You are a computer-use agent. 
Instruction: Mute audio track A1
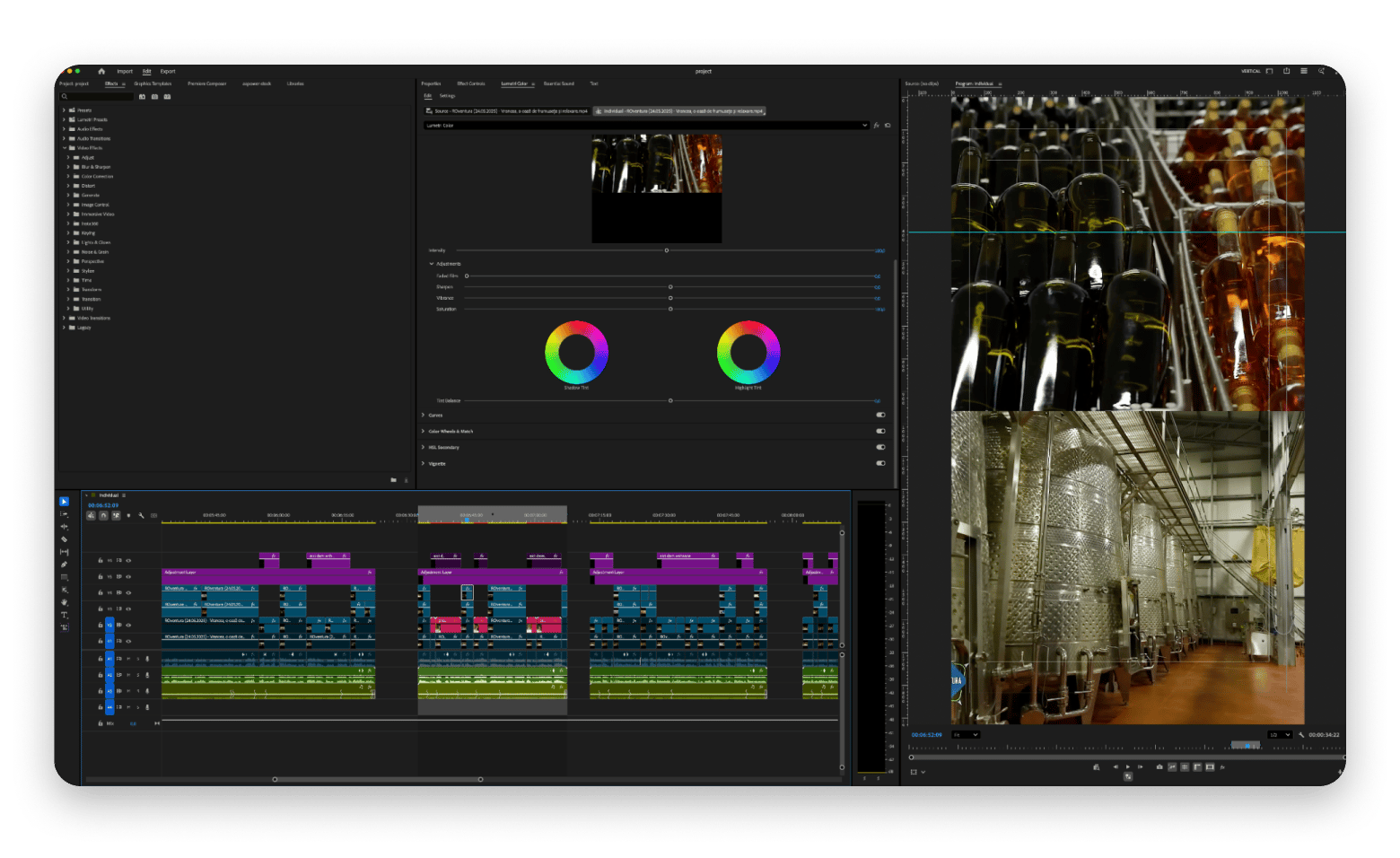click(128, 658)
